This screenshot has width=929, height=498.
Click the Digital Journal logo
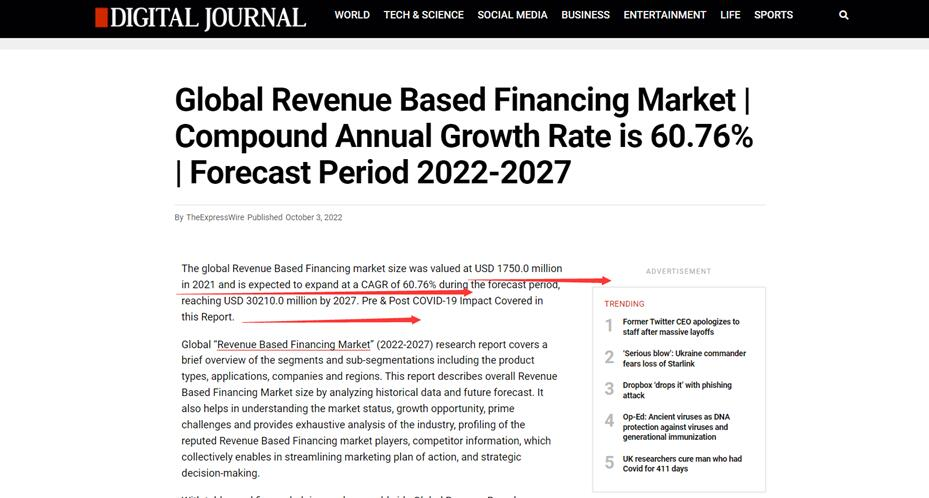click(201, 17)
